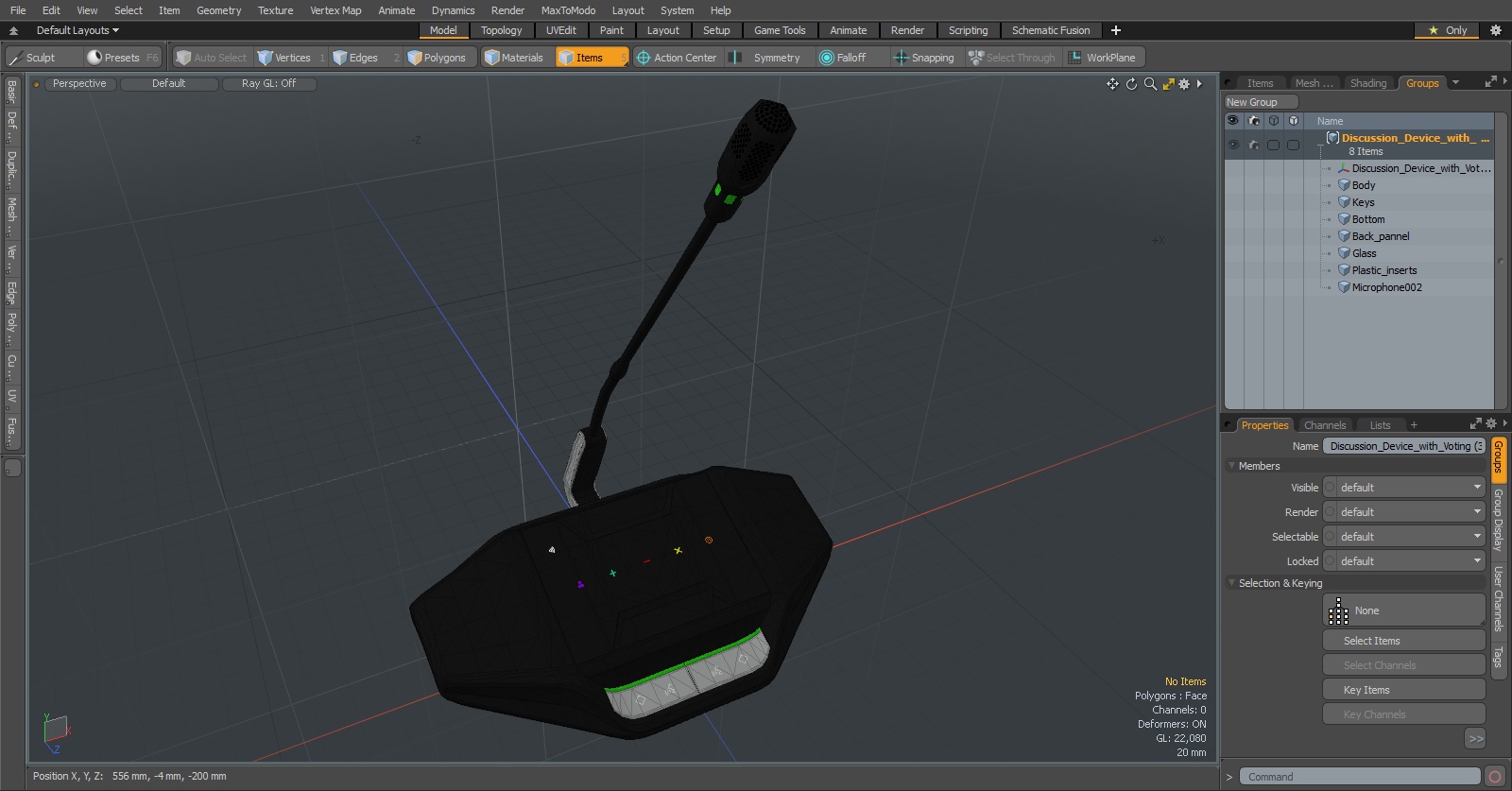Open the Properties panel gear settings
This screenshot has width=1512, height=791.
(x=1491, y=424)
